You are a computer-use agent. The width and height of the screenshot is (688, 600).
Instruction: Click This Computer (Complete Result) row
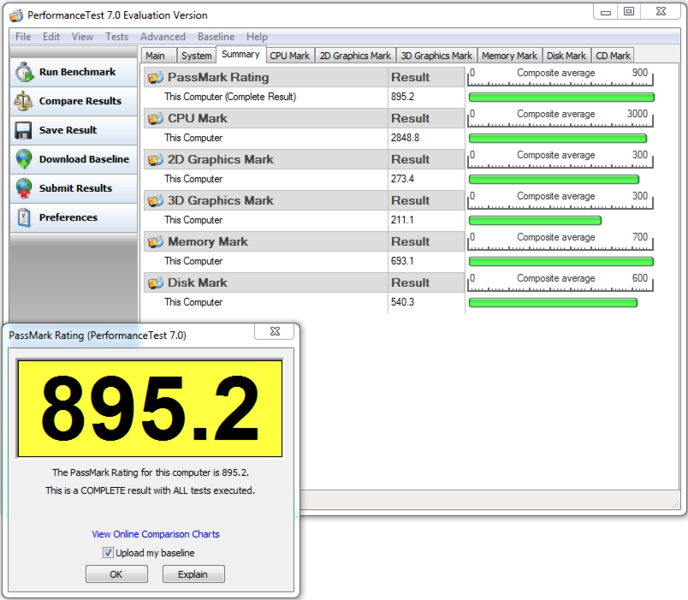click(x=305, y=97)
